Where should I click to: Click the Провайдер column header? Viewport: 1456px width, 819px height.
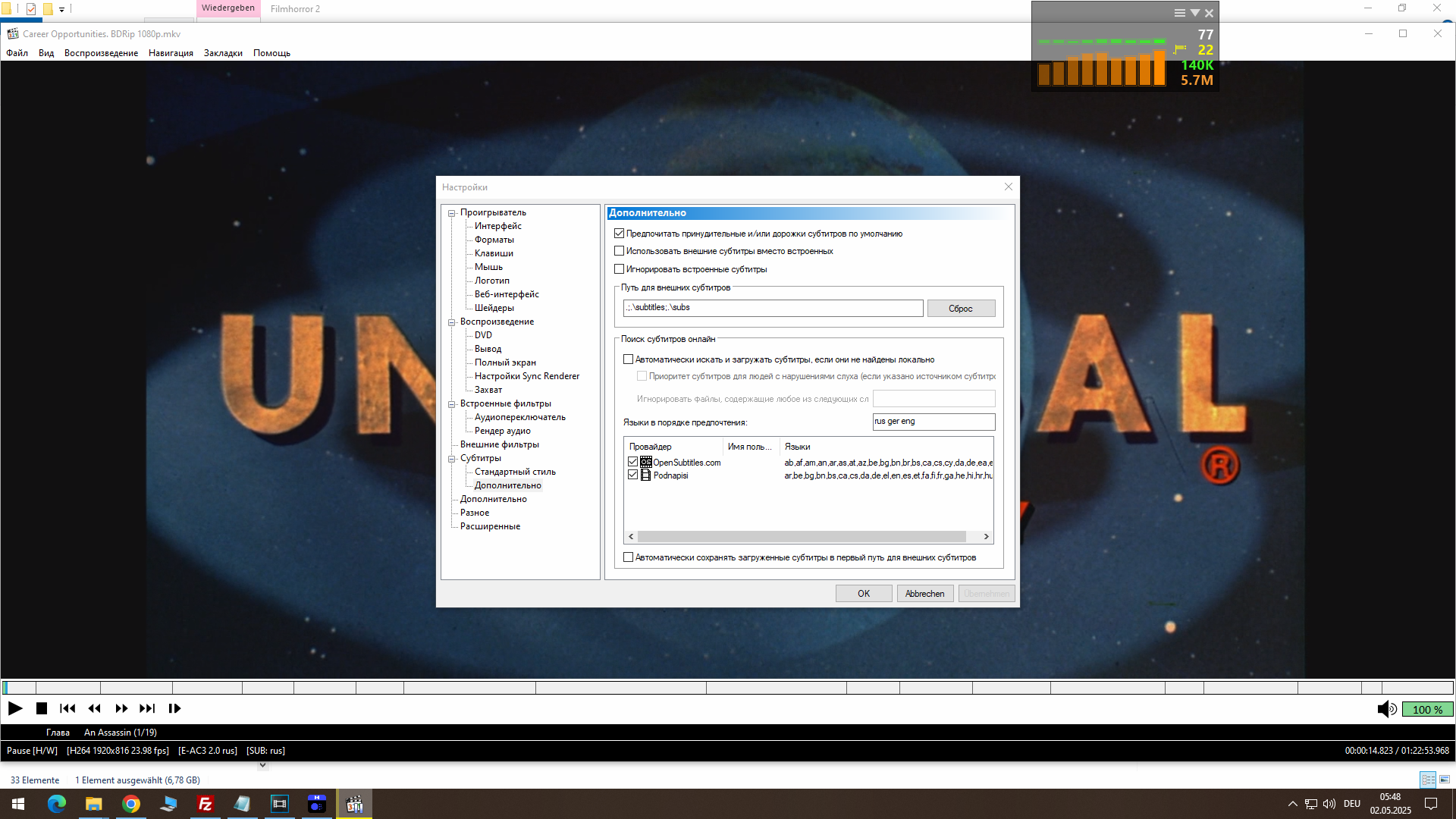pyautogui.click(x=673, y=447)
